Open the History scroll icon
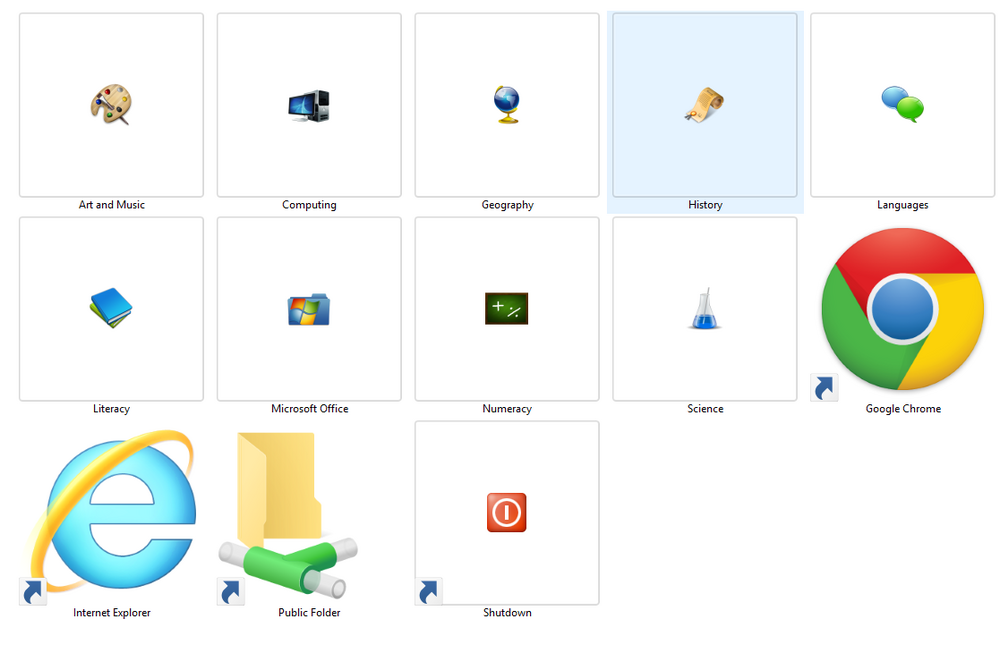This screenshot has height=653, width=1000. (704, 105)
